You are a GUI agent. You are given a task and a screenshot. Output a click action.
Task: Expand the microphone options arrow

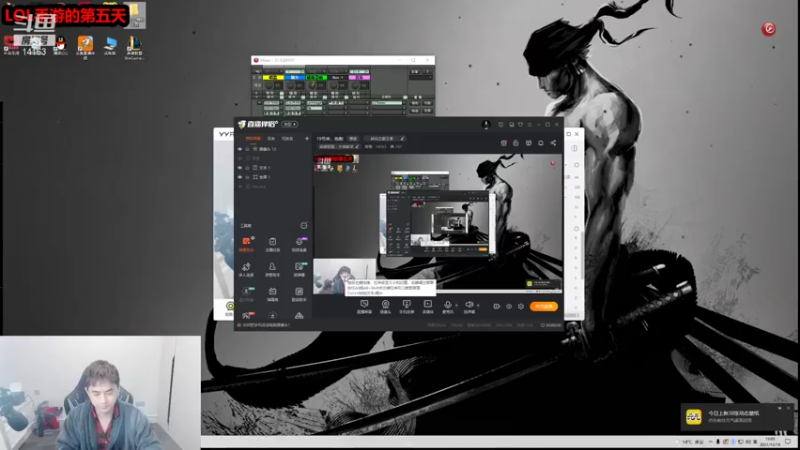pyautogui.click(x=457, y=305)
